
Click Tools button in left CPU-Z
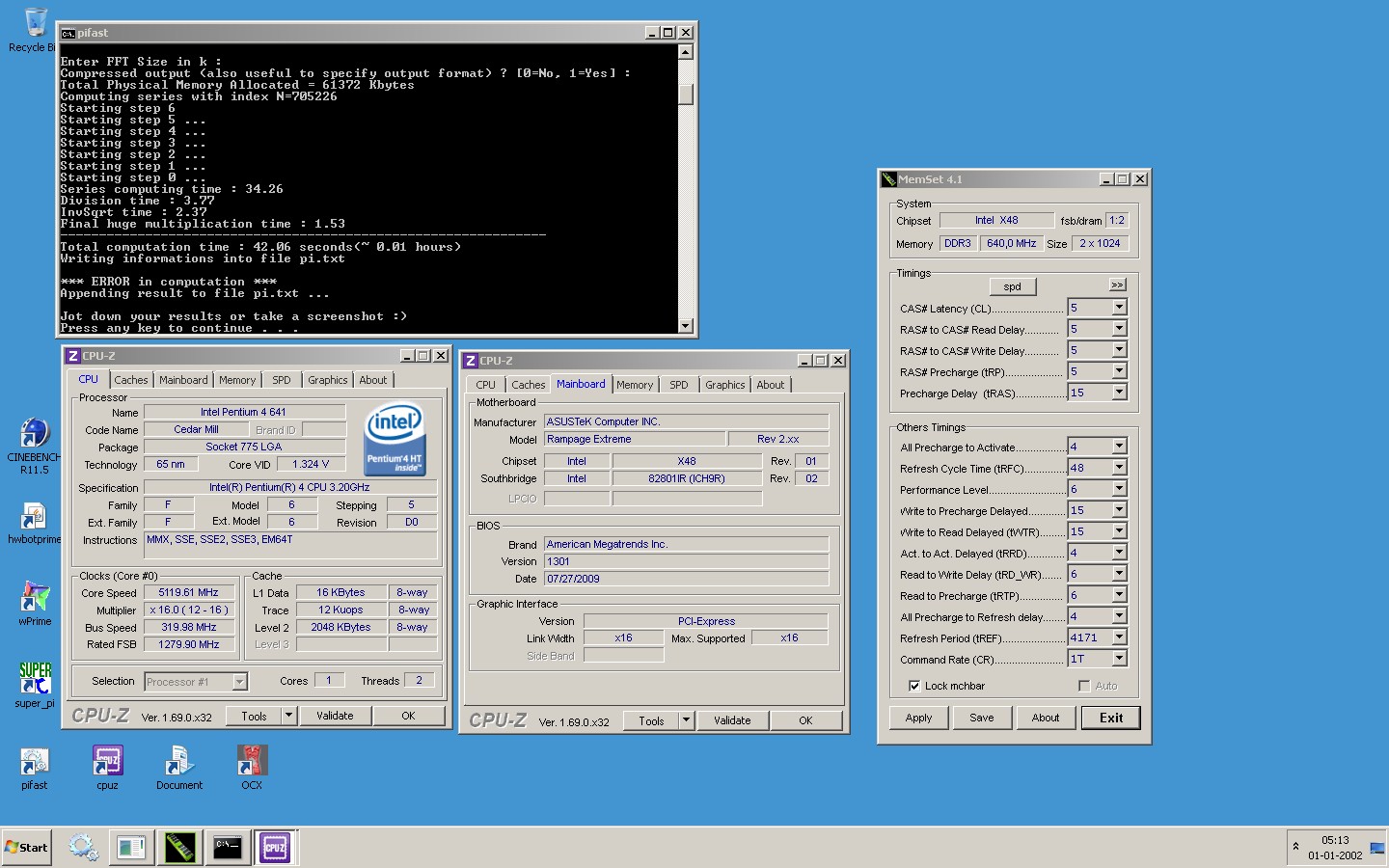(255, 716)
